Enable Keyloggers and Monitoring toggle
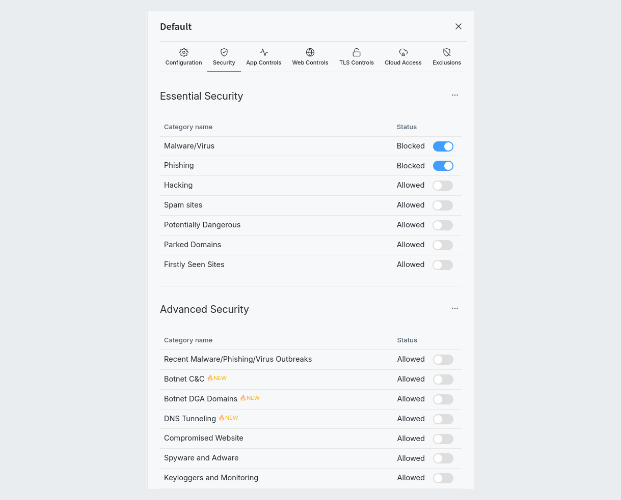The width and height of the screenshot is (621, 500). (443, 478)
